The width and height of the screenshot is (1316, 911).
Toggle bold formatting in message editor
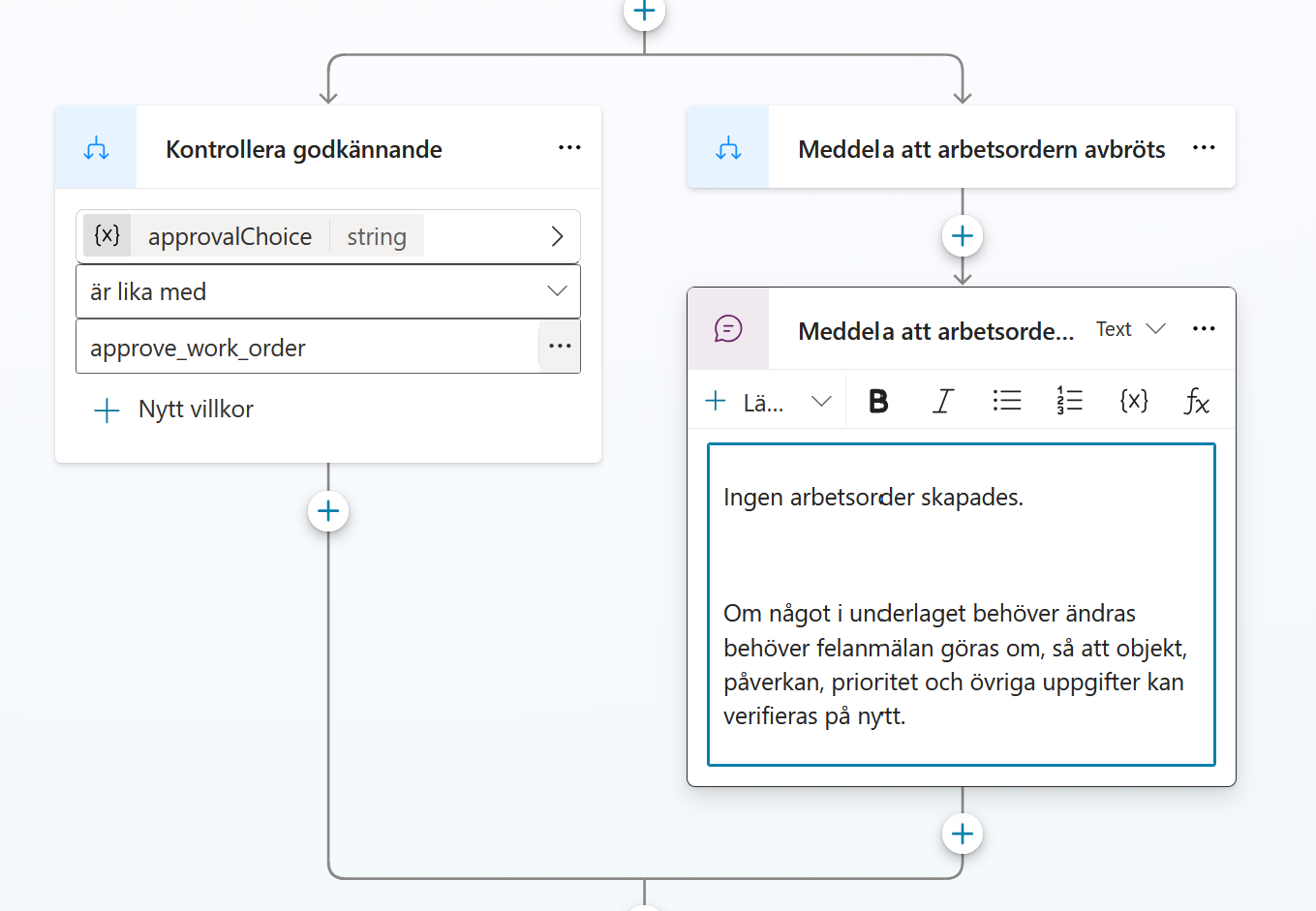pos(878,401)
